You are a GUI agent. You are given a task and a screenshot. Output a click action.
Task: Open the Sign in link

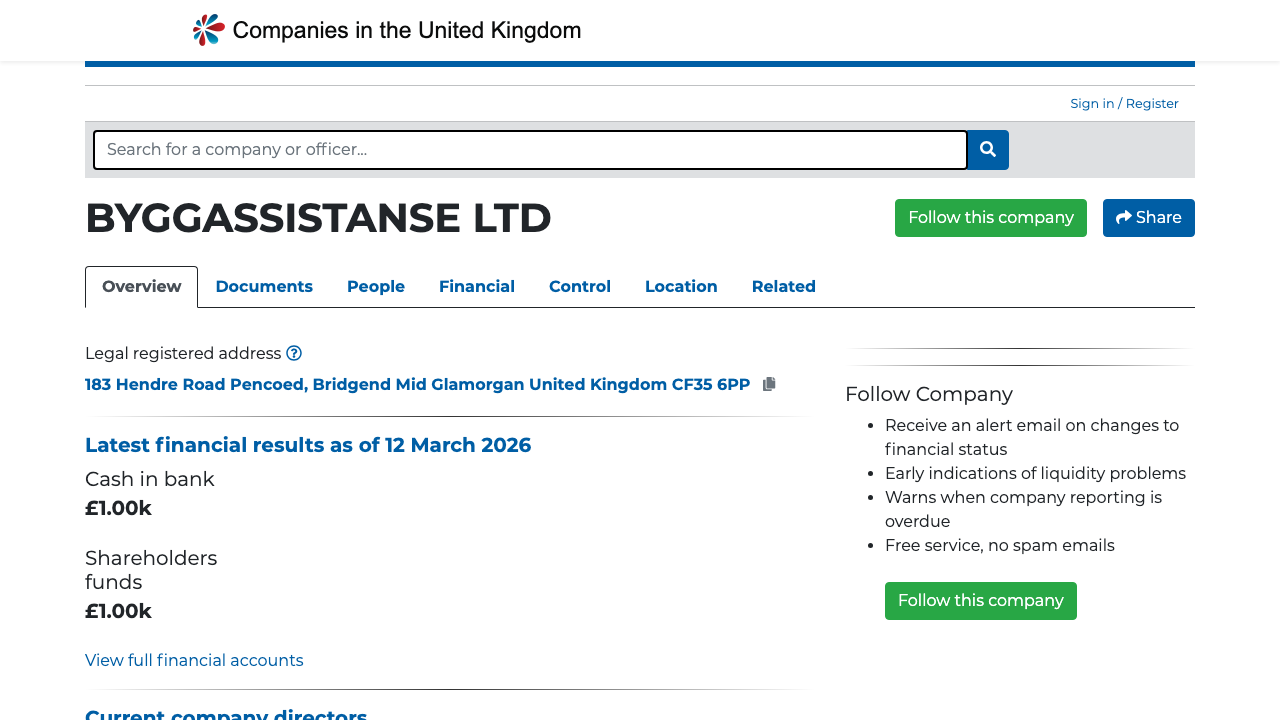(x=1091, y=103)
